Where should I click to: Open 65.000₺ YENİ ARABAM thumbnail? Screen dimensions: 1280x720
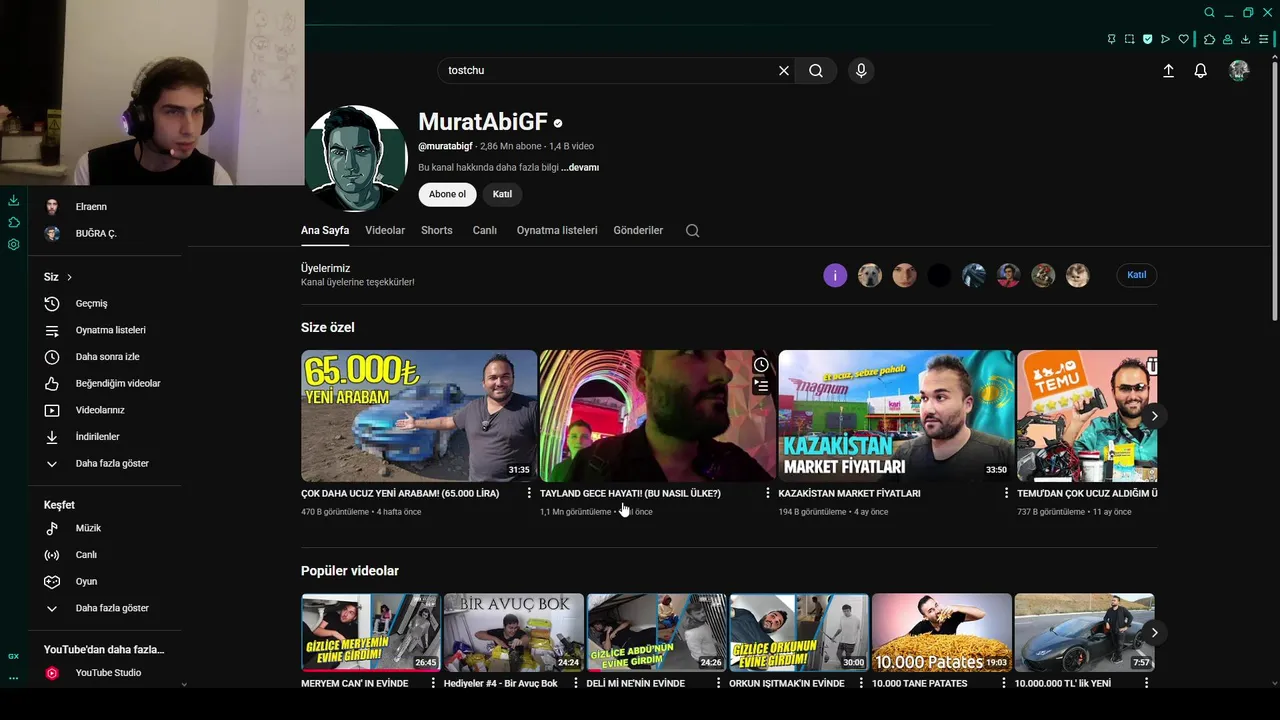(x=418, y=416)
